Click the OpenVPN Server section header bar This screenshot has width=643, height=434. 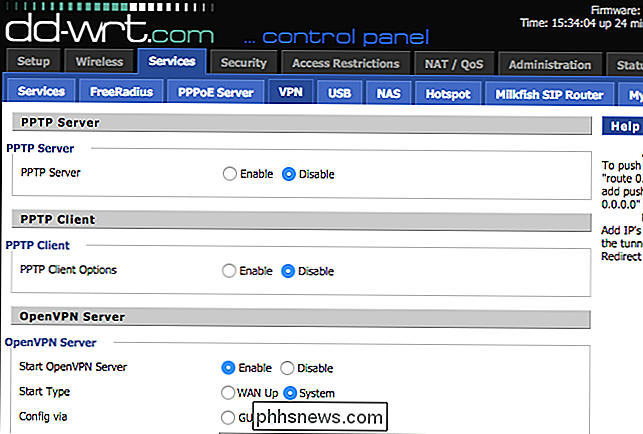click(x=301, y=317)
